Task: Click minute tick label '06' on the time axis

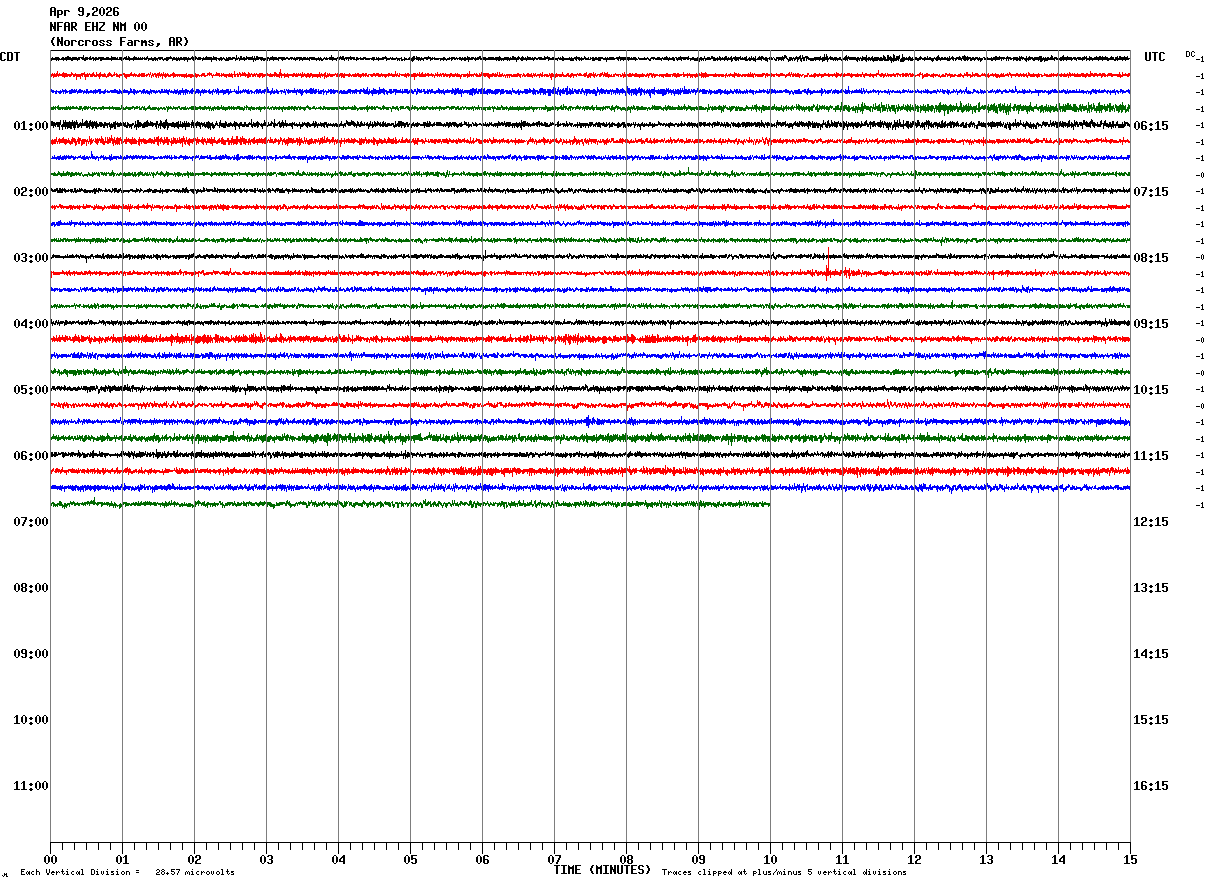Action: [x=482, y=859]
